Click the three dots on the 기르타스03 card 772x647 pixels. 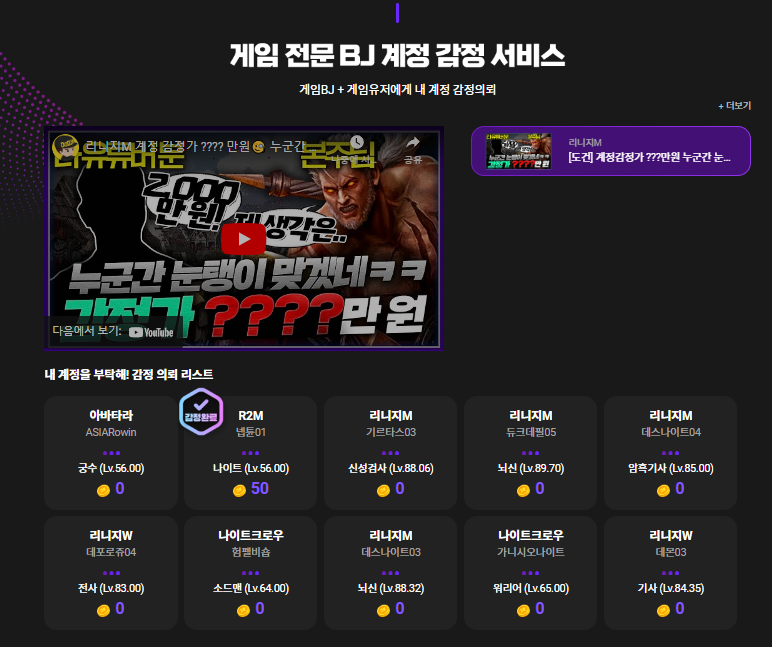(x=390, y=453)
